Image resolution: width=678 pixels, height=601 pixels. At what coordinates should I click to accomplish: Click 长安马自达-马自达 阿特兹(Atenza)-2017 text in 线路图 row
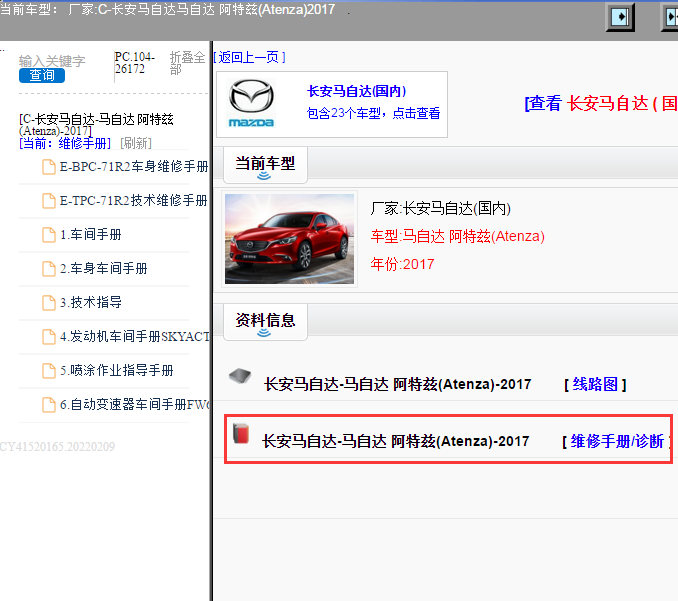(398, 384)
